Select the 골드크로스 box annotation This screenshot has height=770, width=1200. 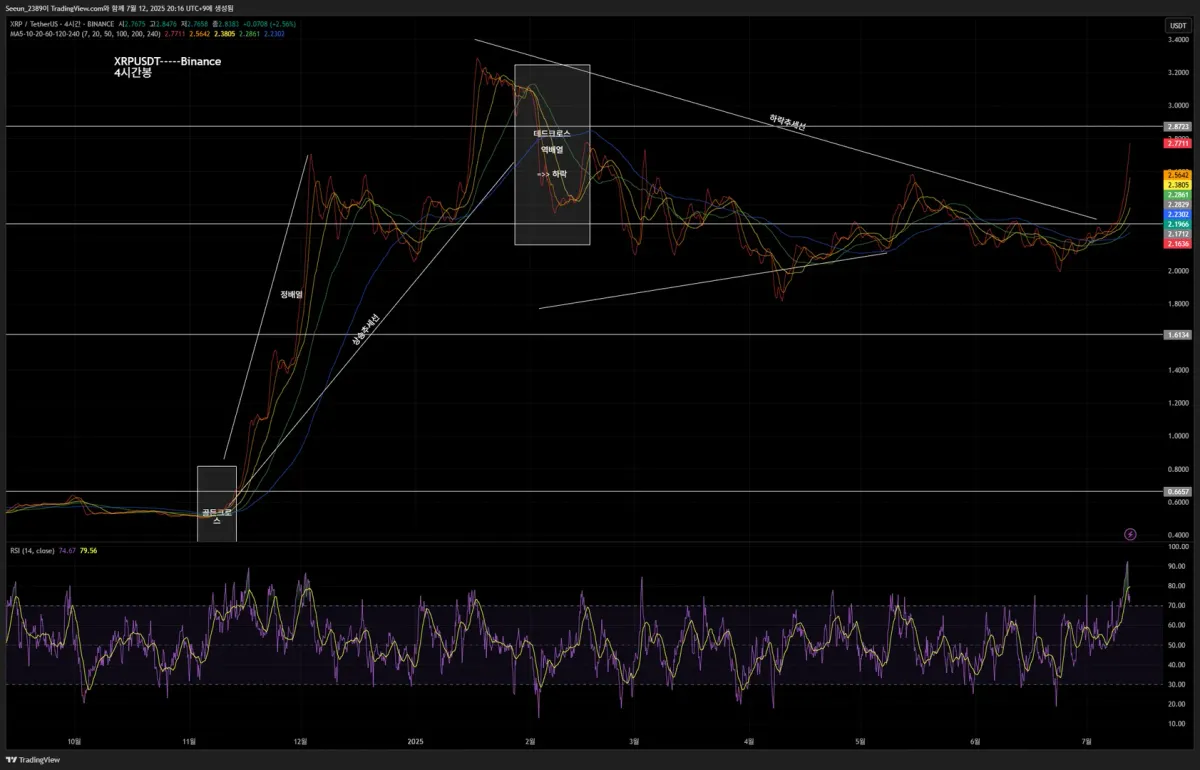tap(217, 504)
